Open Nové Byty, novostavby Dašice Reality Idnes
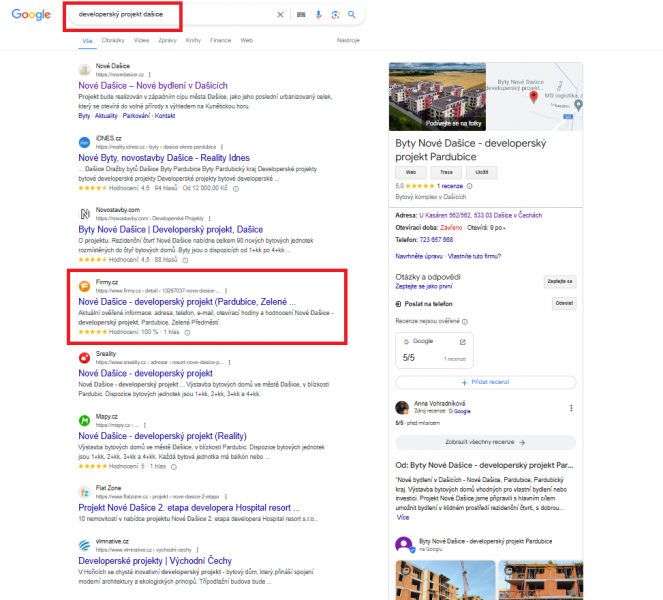 coord(164,158)
